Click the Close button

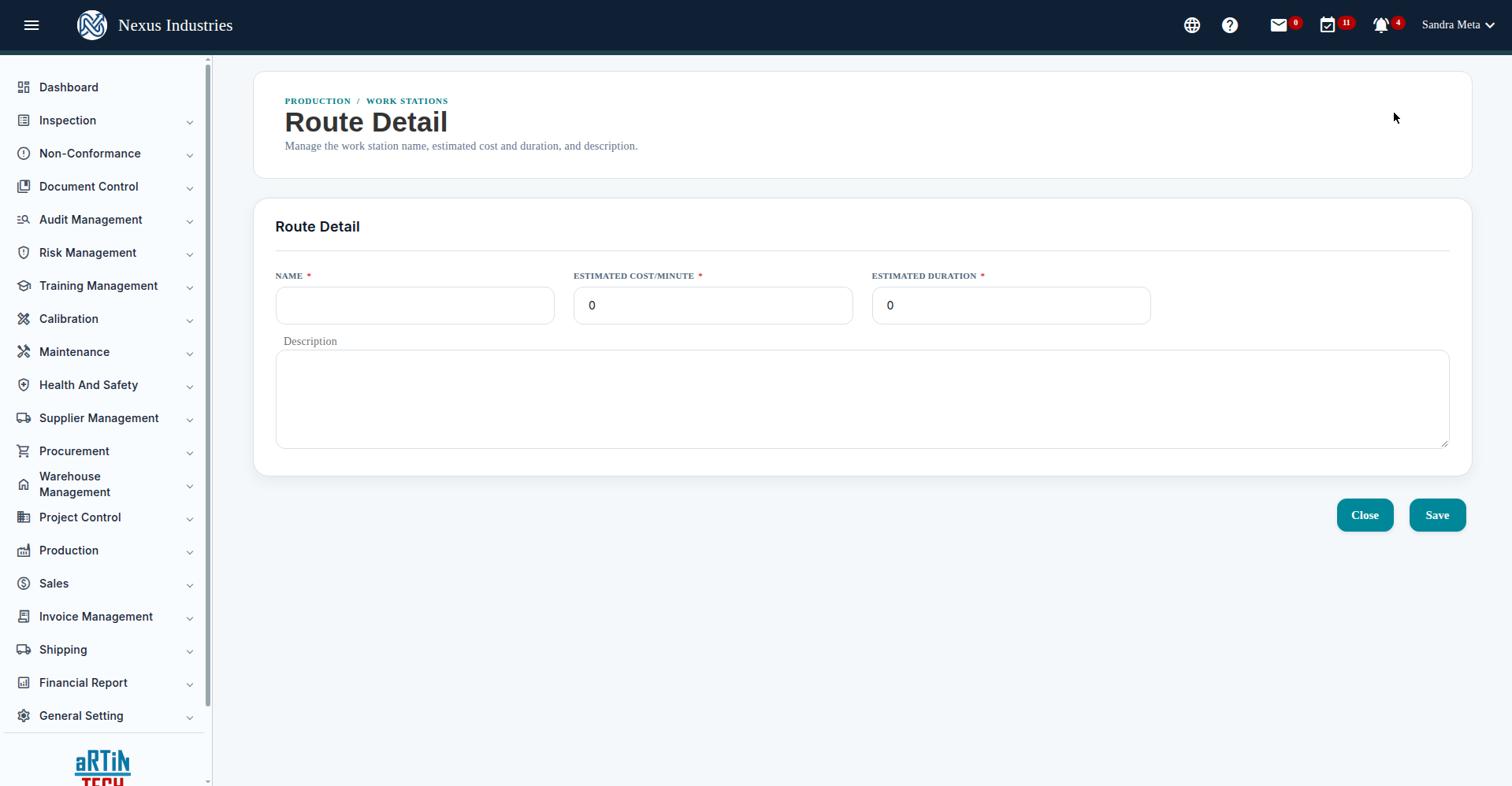(1365, 515)
